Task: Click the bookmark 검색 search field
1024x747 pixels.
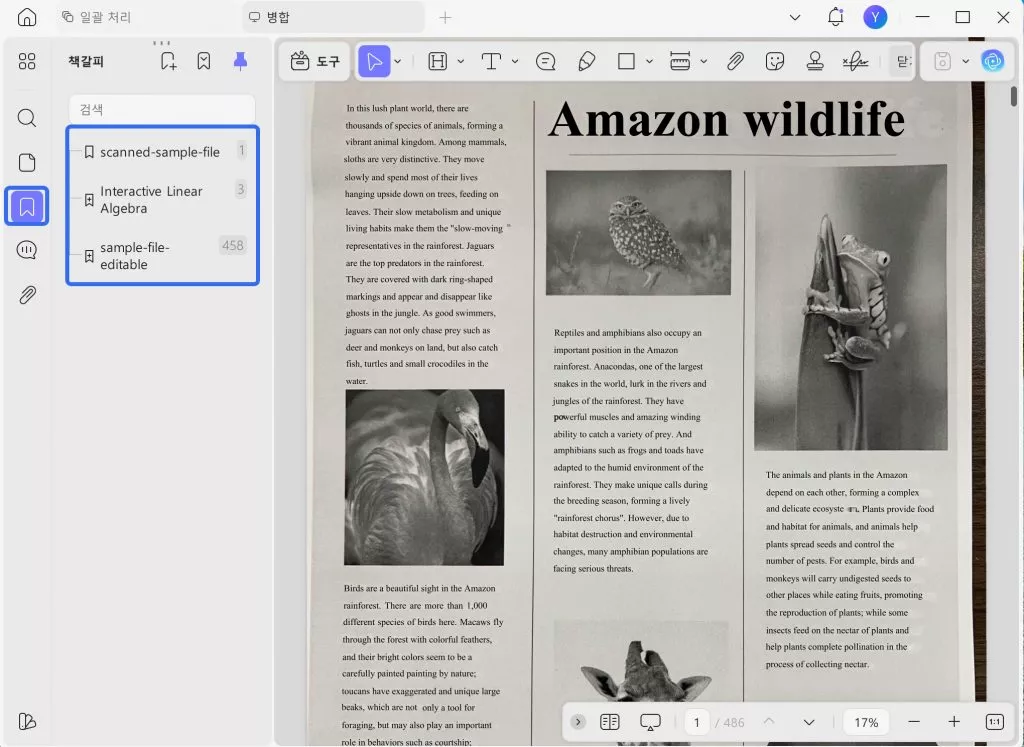Action: pyautogui.click(x=162, y=109)
